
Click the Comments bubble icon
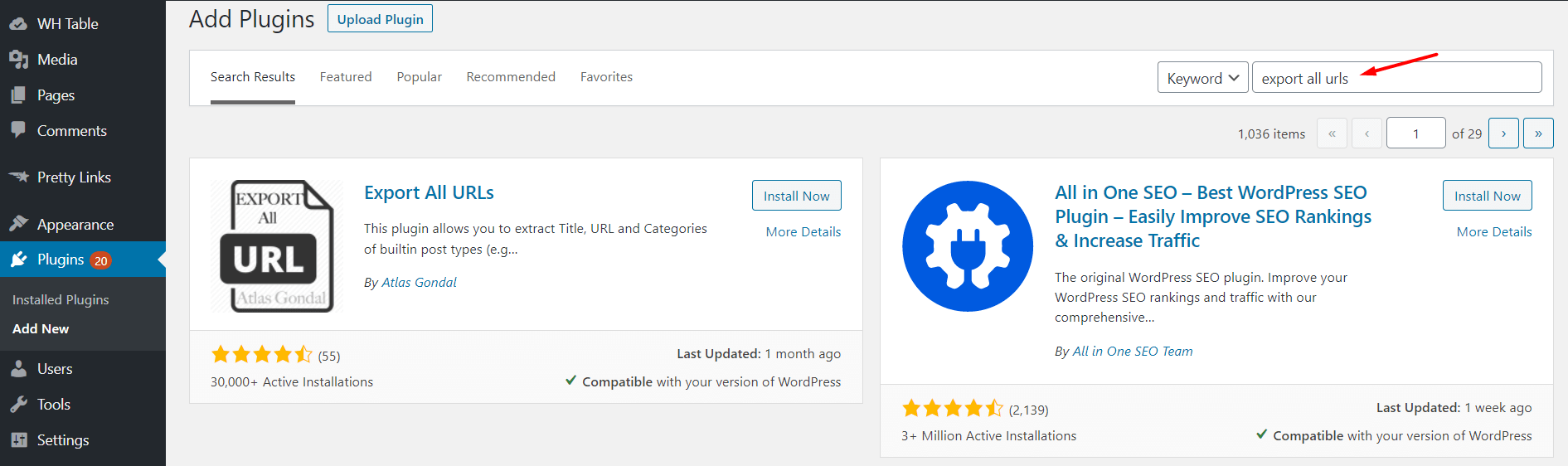tap(18, 130)
